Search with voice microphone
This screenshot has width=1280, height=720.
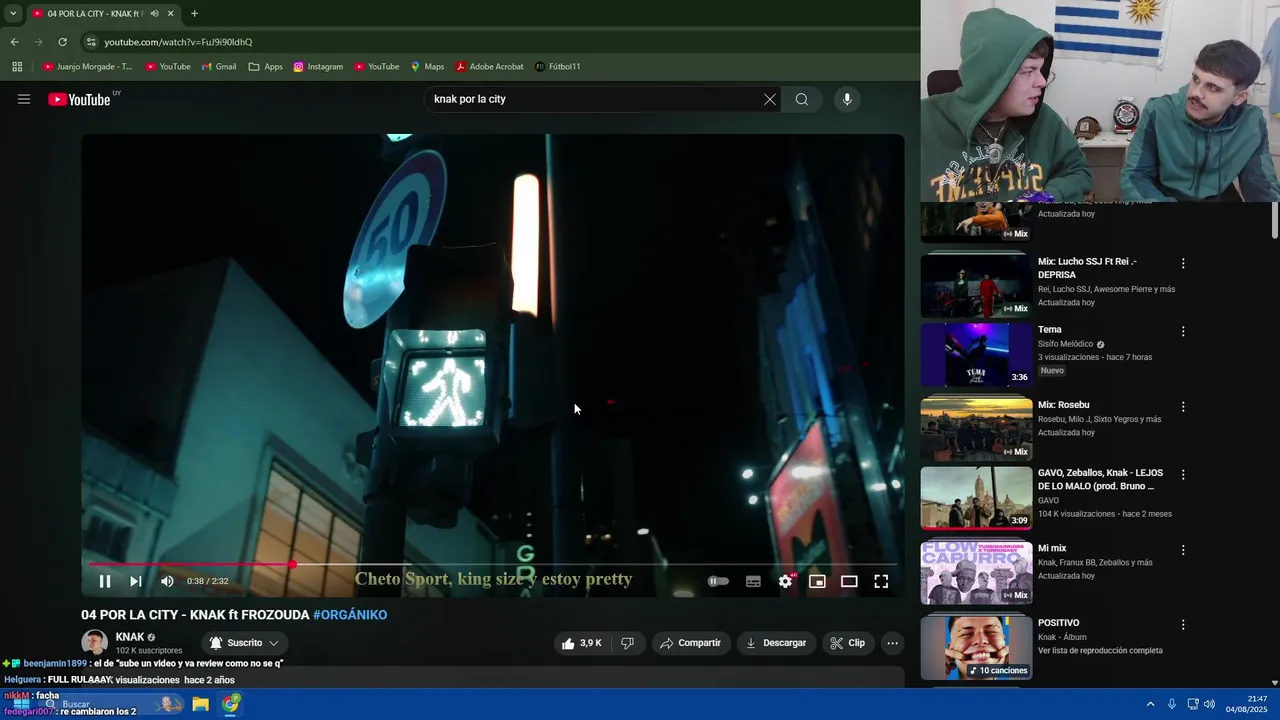coord(847,99)
